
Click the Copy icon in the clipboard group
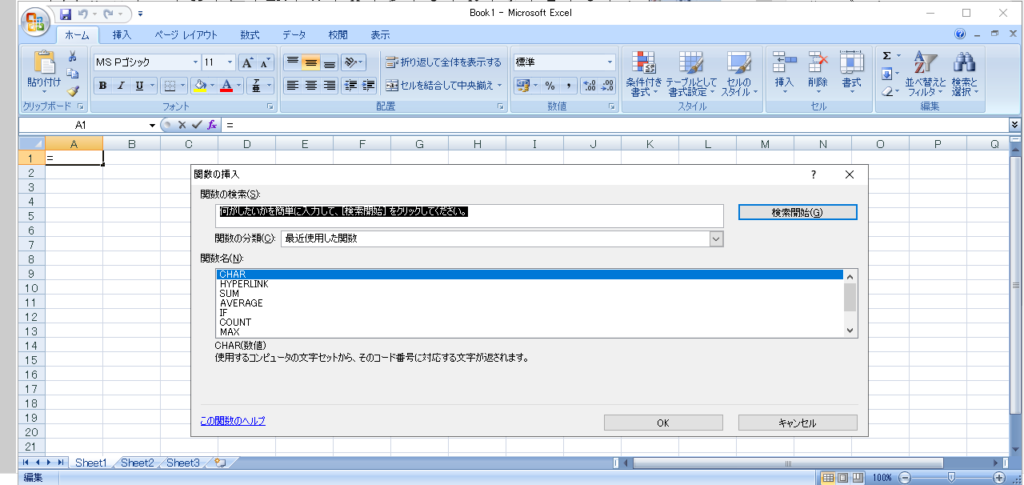73,74
